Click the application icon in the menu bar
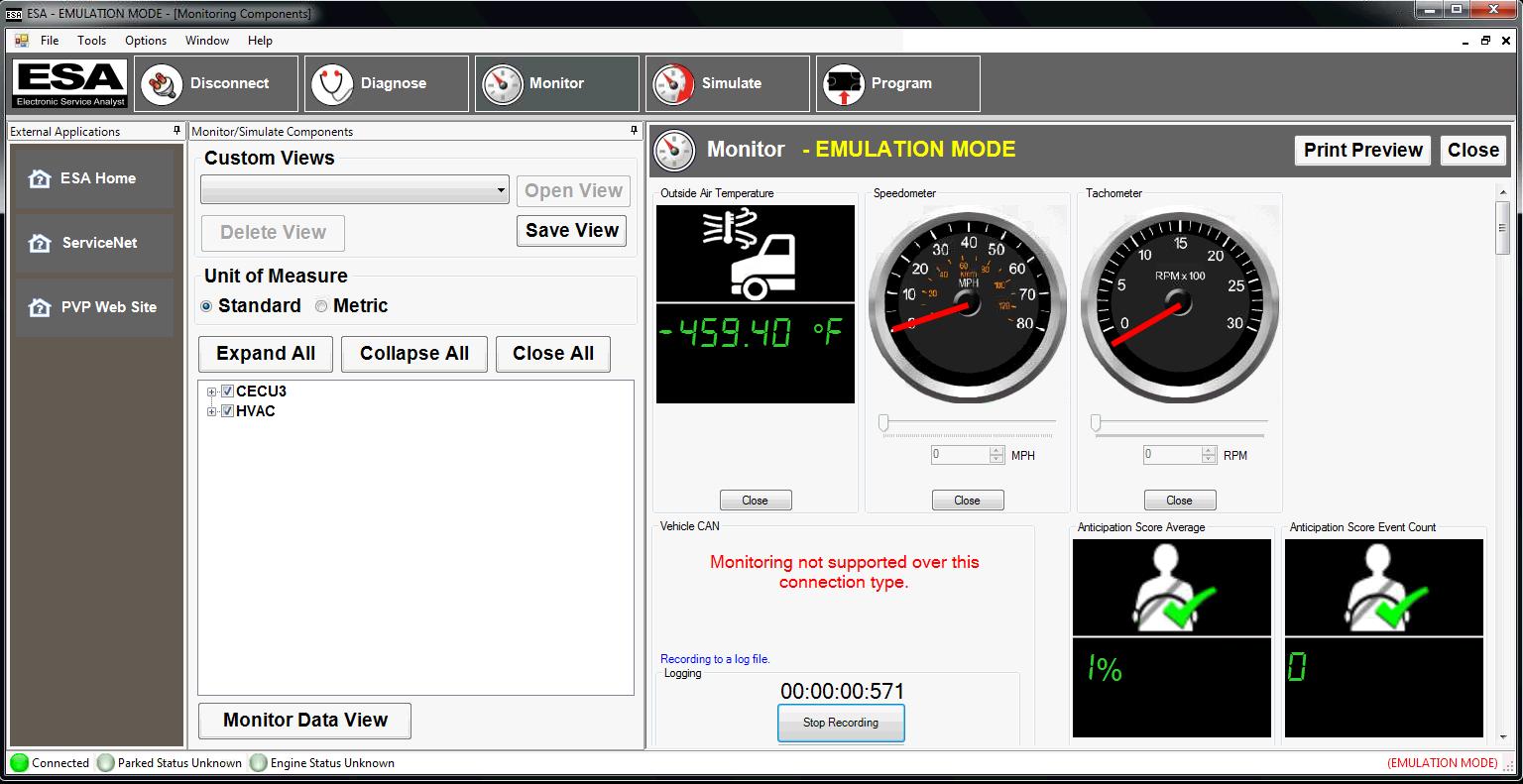Screen dimensions: 1523x784 (21, 41)
